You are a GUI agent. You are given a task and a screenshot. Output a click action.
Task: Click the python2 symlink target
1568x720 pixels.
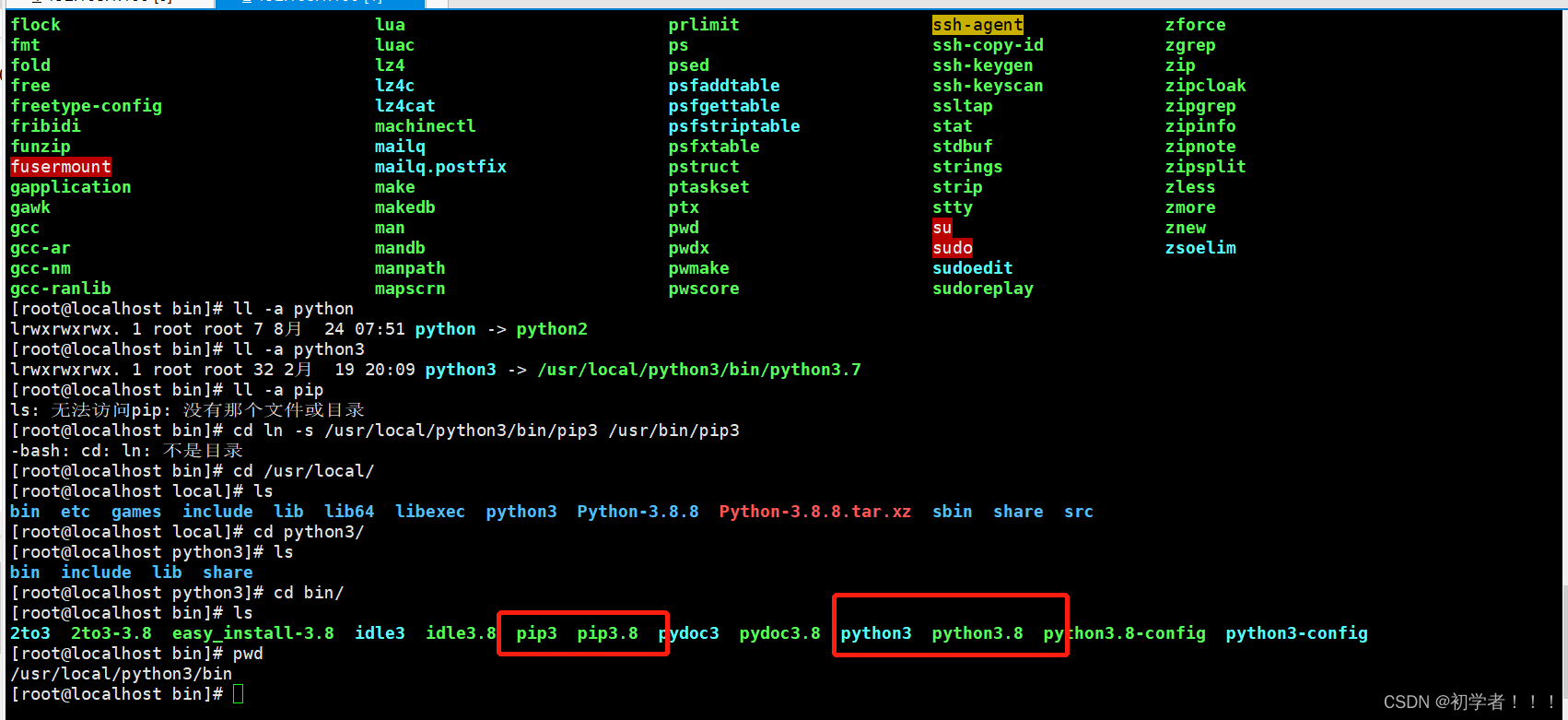pyautogui.click(x=552, y=329)
